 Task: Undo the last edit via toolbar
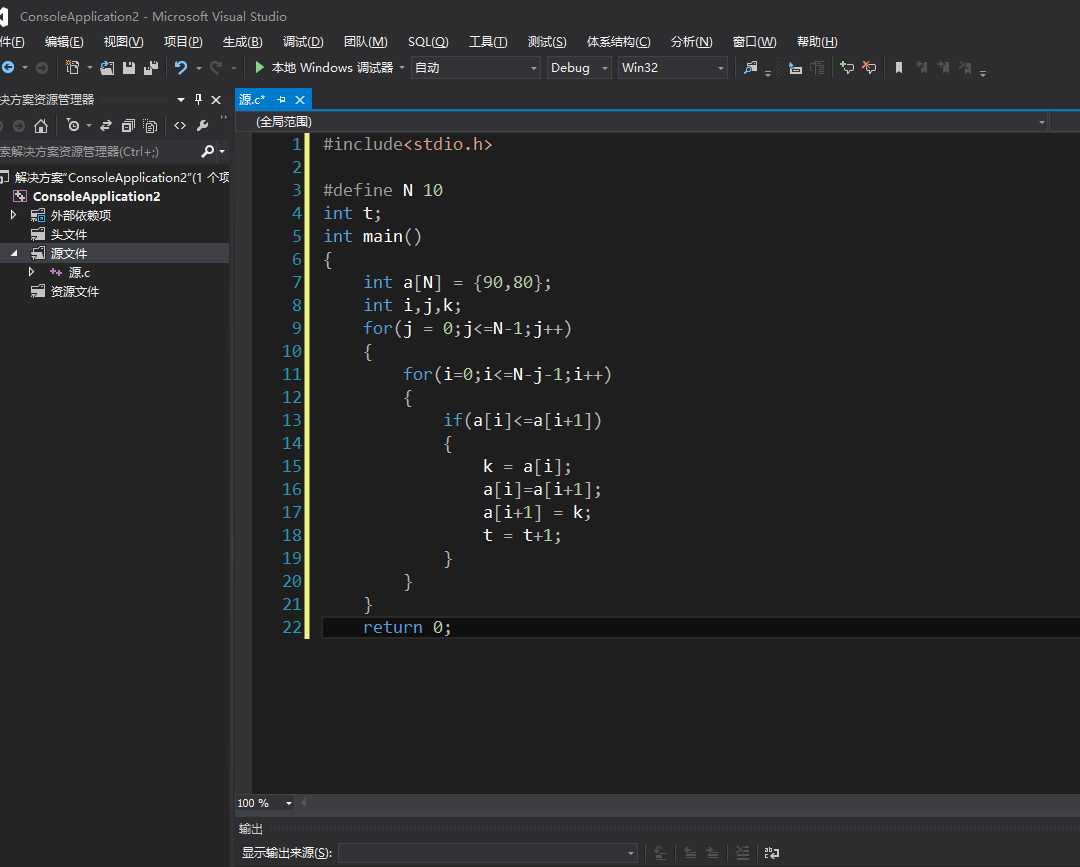(x=180, y=67)
